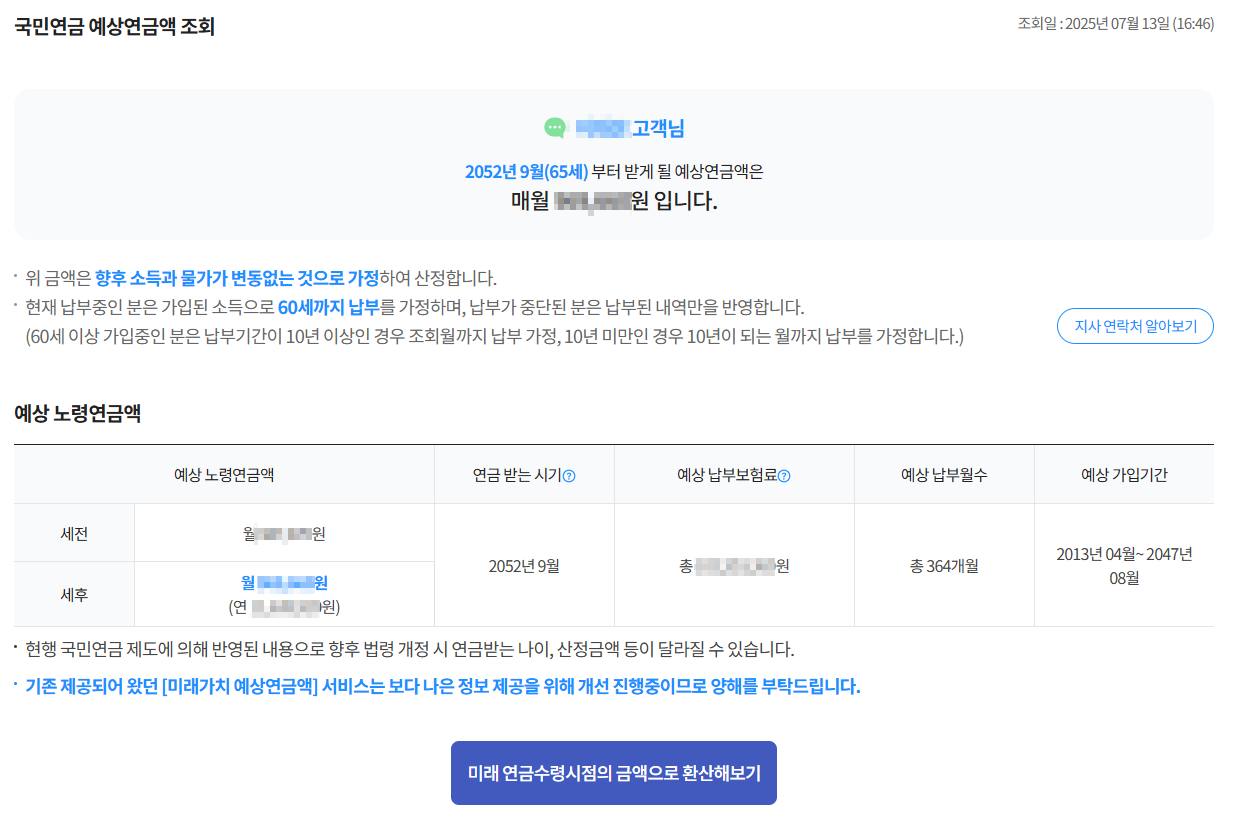Click the 세후 row label

(74, 594)
